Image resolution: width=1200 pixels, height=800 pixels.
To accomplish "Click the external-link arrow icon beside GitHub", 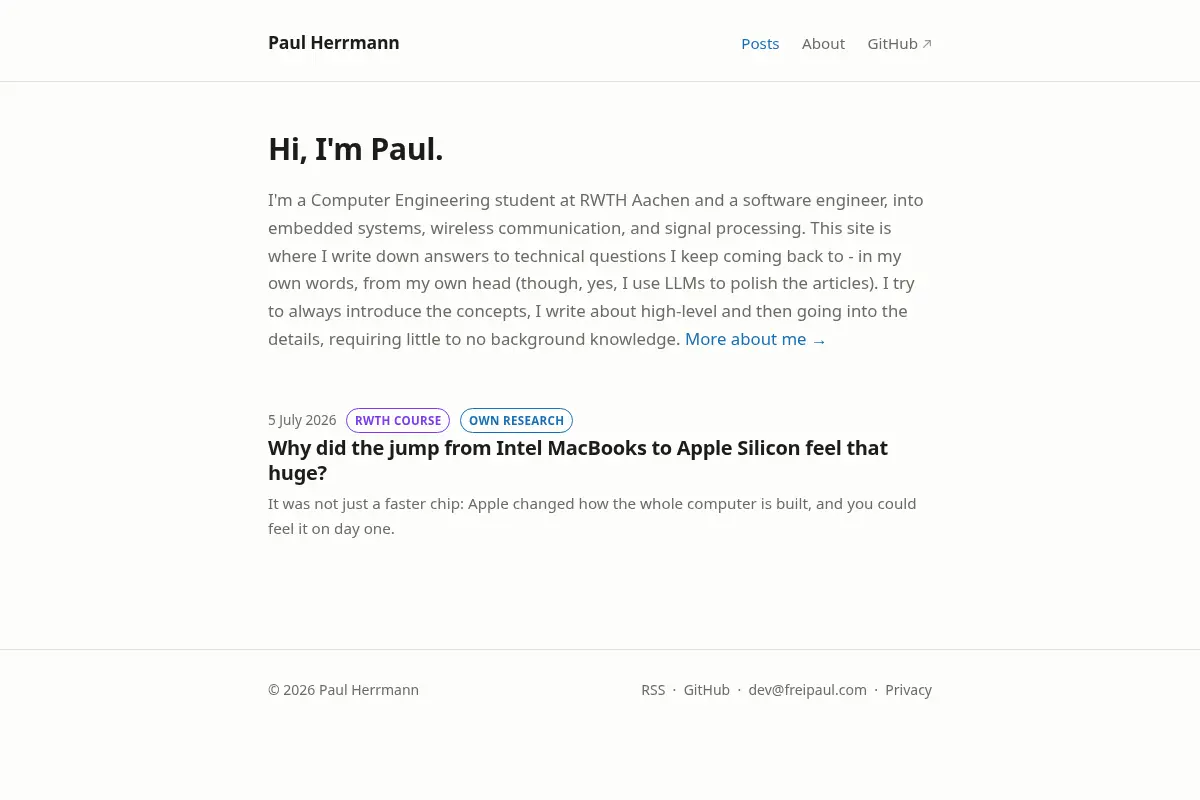I will tap(927, 44).
